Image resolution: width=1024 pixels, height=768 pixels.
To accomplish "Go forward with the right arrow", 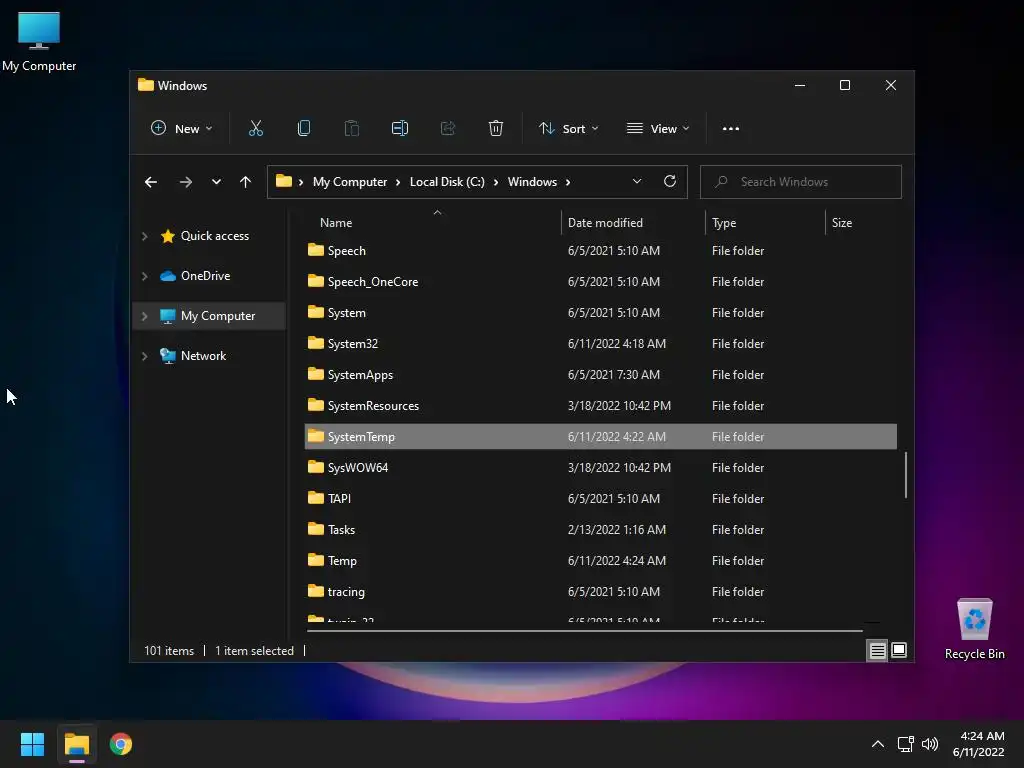I will [185, 182].
